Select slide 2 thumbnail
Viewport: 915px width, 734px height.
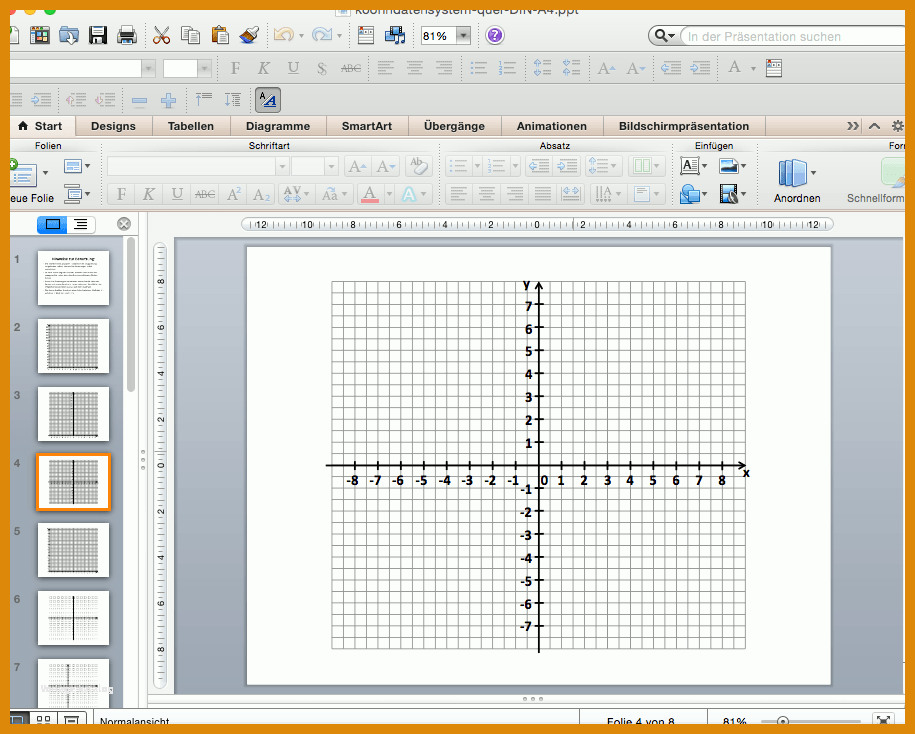point(74,346)
